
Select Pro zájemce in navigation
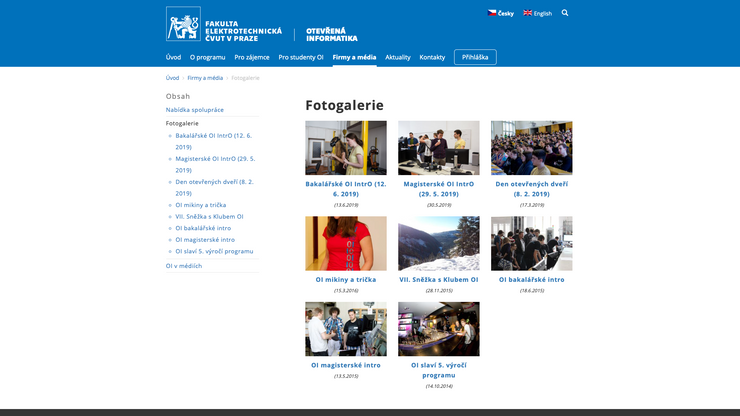click(252, 57)
